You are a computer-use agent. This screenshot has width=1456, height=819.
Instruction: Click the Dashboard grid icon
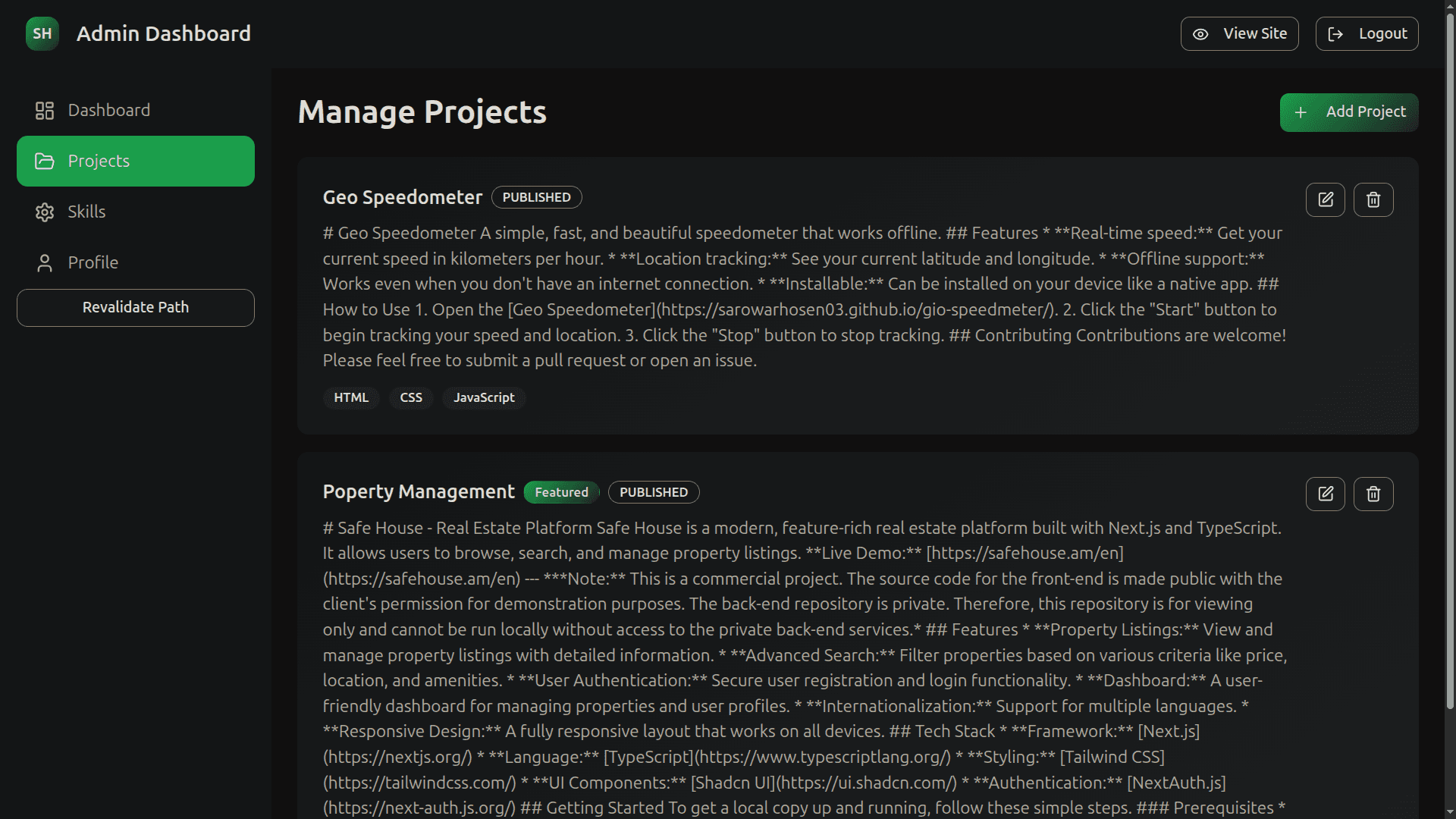(x=45, y=111)
